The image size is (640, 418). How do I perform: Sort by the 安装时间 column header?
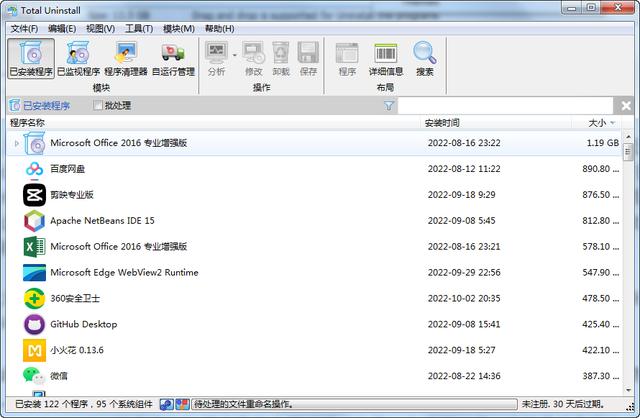point(496,123)
